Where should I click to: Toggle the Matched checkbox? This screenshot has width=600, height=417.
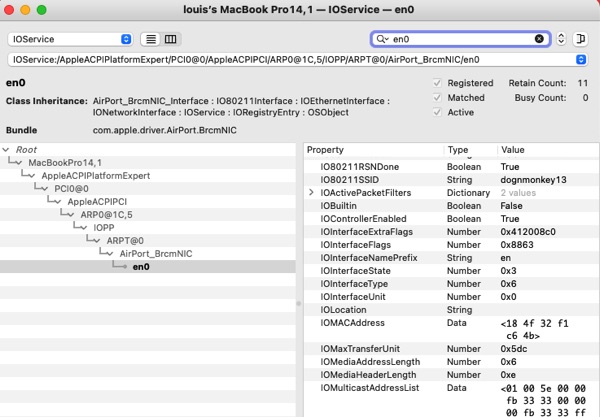click(436, 98)
